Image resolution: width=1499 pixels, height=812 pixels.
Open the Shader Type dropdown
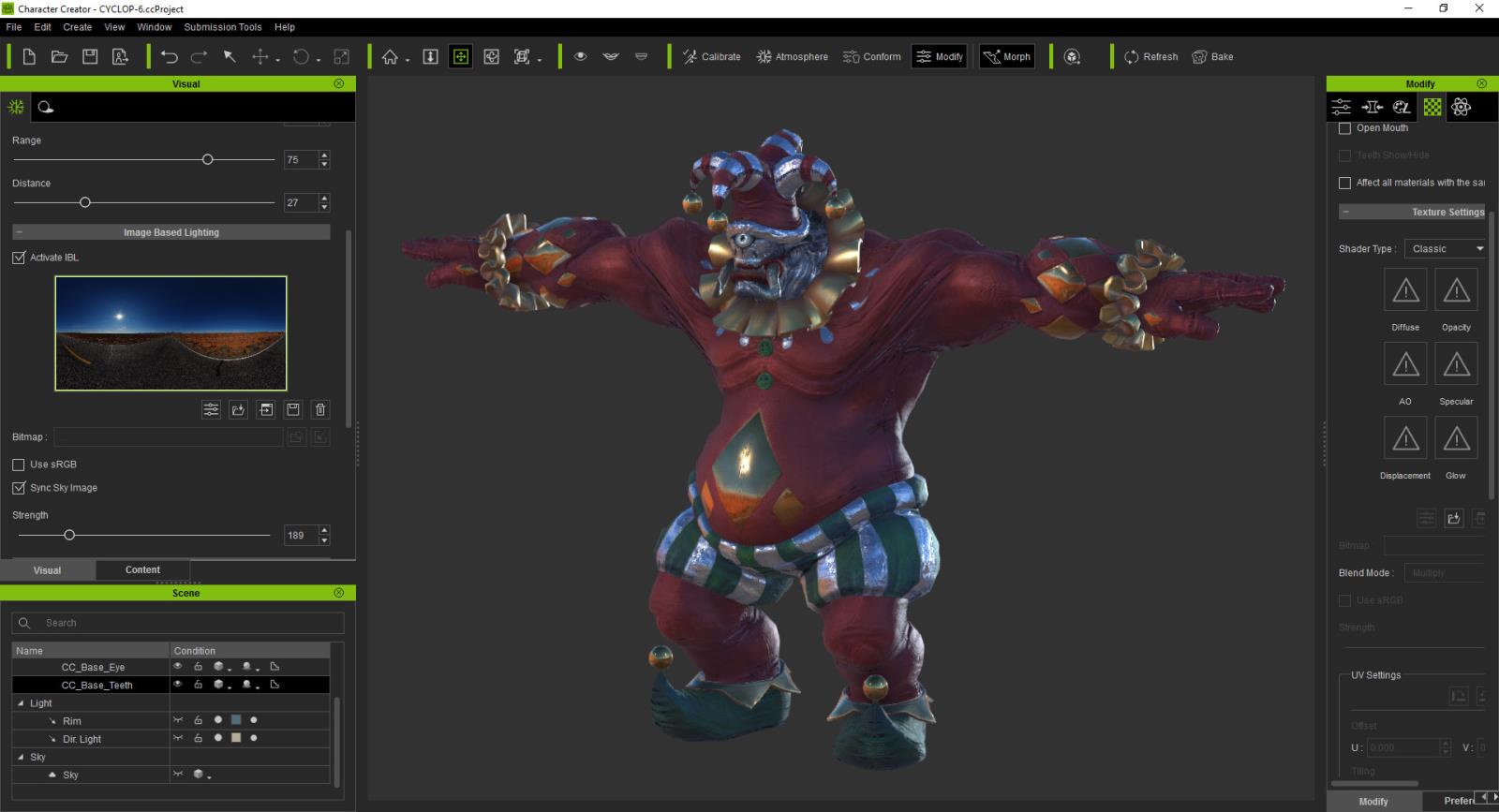tap(1447, 249)
